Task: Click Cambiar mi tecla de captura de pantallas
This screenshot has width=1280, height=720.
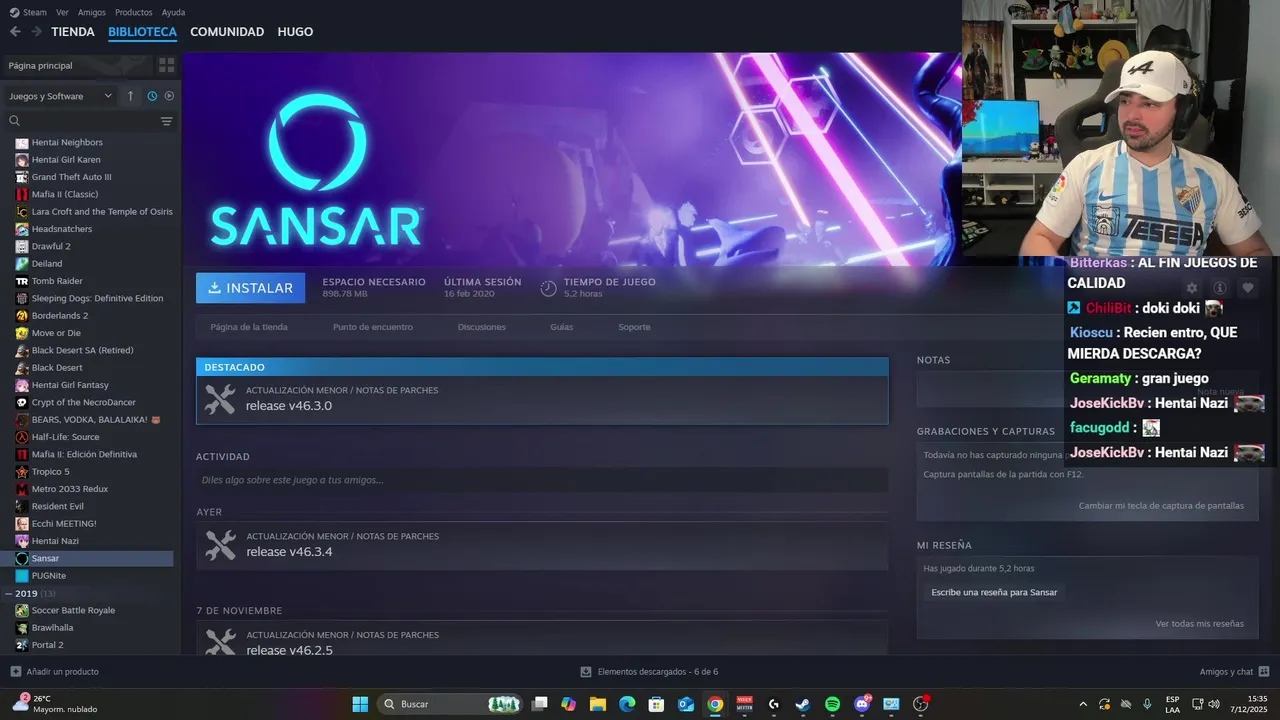Action: pyautogui.click(x=1161, y=506)
